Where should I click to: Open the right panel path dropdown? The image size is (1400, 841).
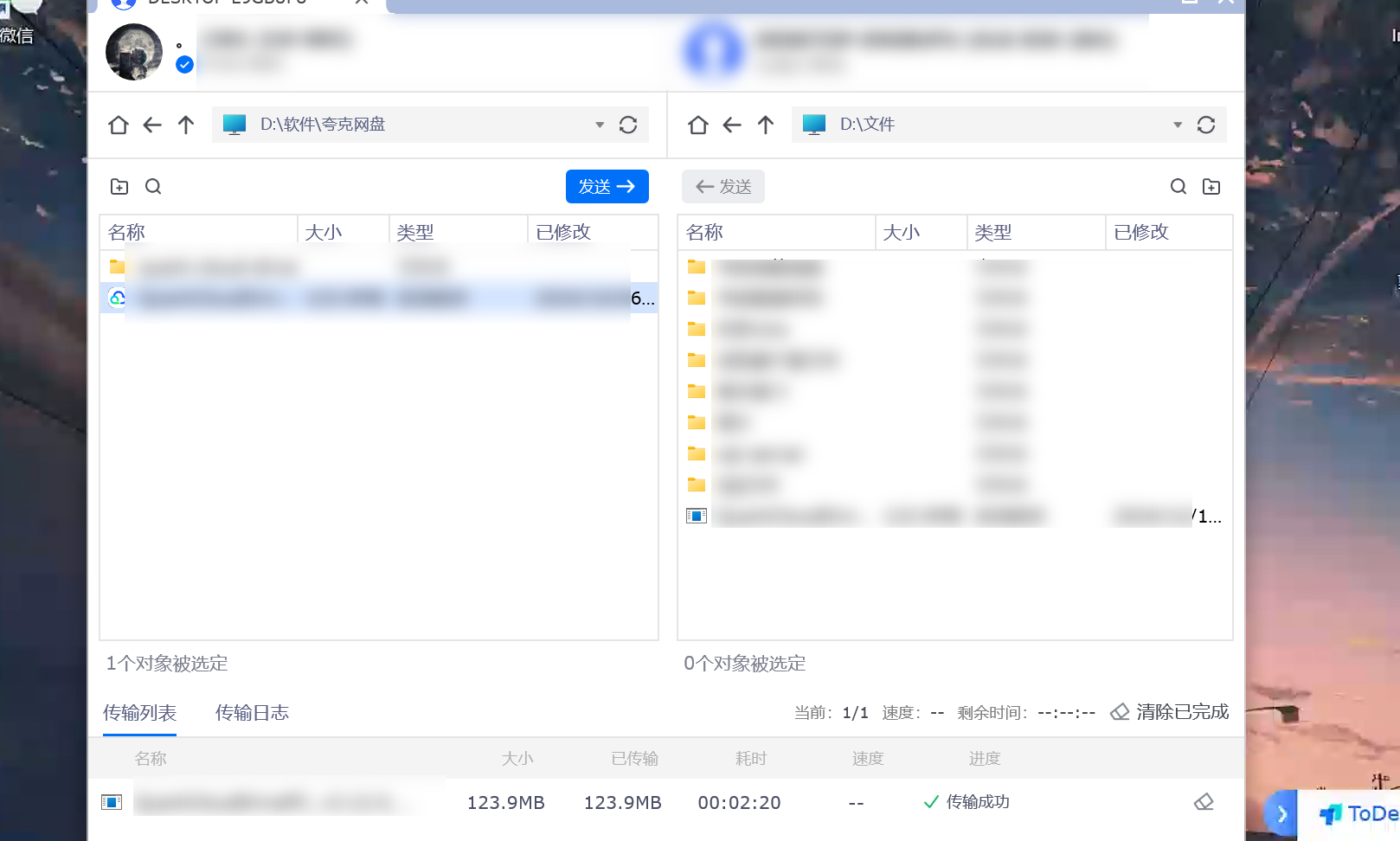click(1177, 125)
